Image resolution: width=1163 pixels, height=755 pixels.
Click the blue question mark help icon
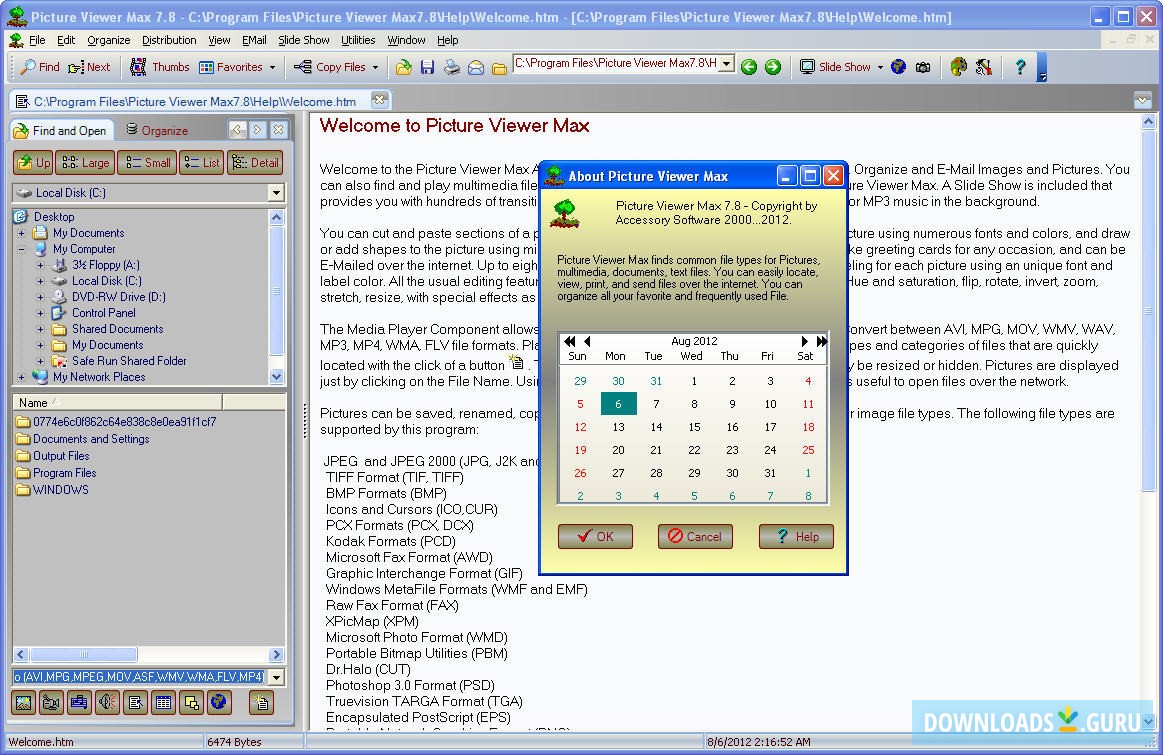pyautogui.click(x=1021, y=67)
